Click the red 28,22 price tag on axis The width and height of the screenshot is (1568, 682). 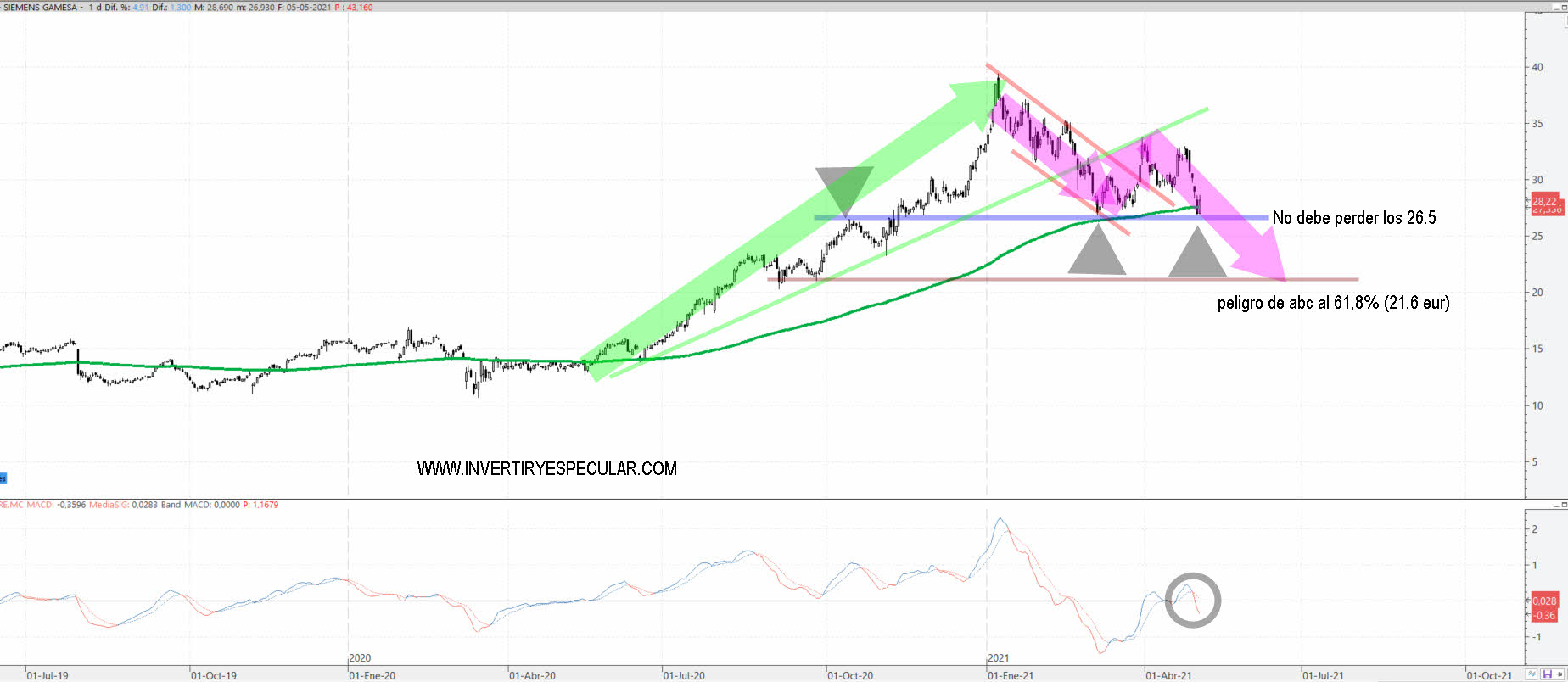pos(1545,201)
